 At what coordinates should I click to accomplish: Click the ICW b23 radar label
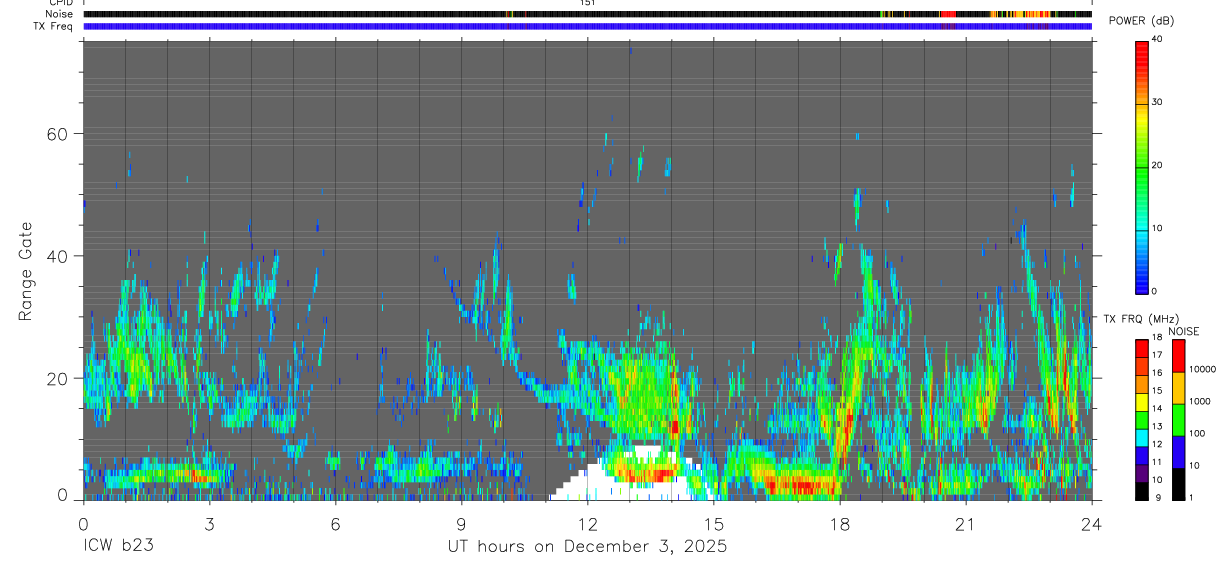click(x=118, y=546)
